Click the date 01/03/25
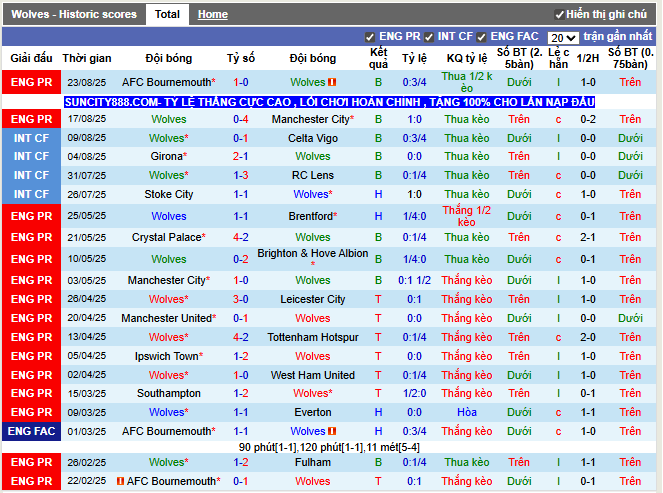 (x=87, y=431)
